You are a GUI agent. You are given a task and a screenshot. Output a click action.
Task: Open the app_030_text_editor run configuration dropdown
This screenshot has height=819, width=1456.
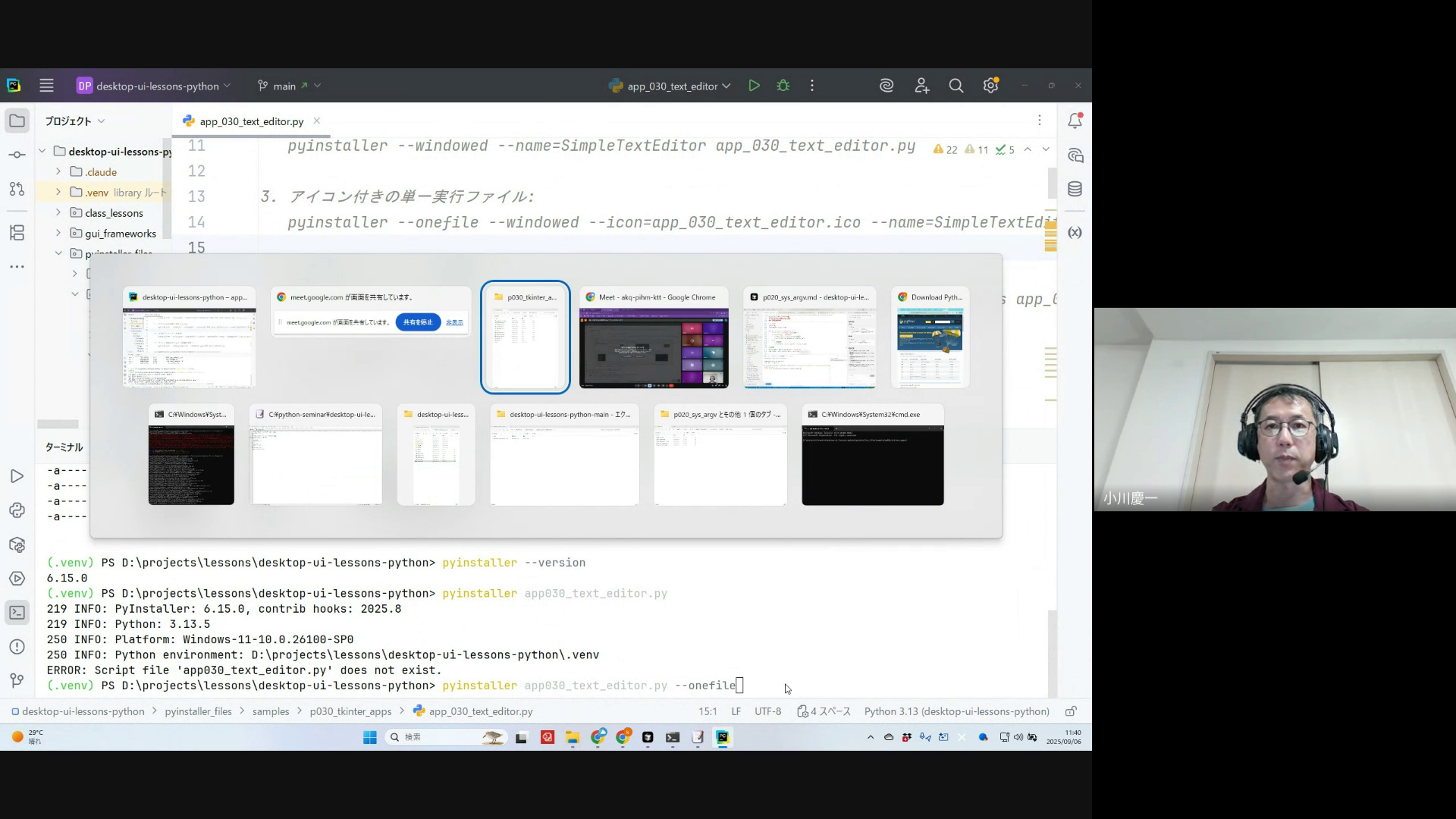coord(670,86)
